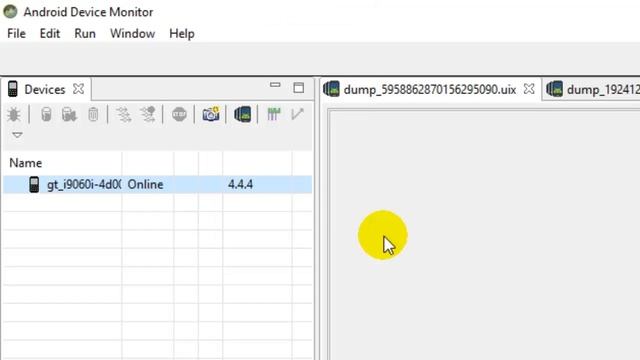The width and height of the screenshot is (640, 360).
Task: Click the Start OpenGL Trace icon
Action: [x=298, y=114]
